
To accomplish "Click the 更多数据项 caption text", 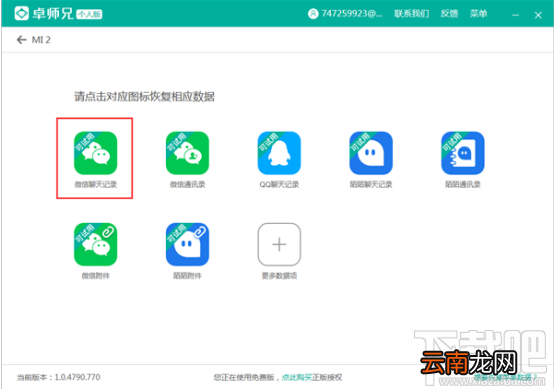I will (279, 276).
